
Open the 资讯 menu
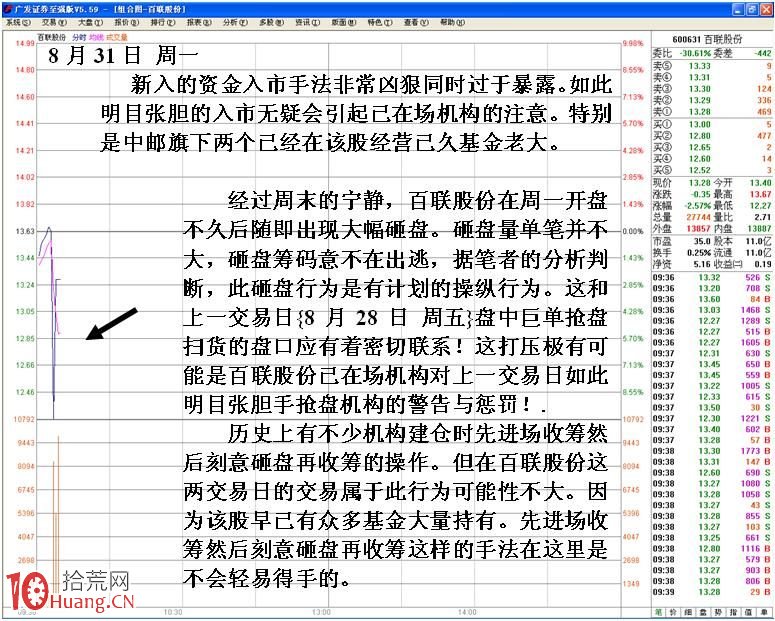[x=307, y=22]
